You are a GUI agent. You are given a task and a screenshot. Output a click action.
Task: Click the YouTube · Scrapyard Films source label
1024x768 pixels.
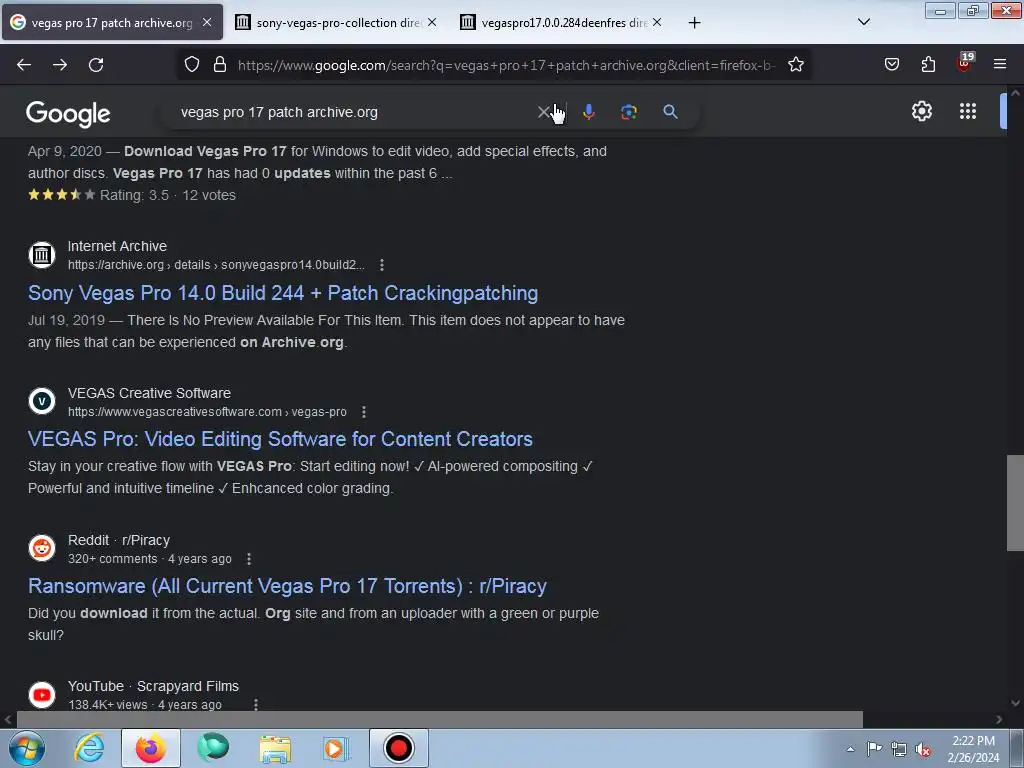pos(153,686)
